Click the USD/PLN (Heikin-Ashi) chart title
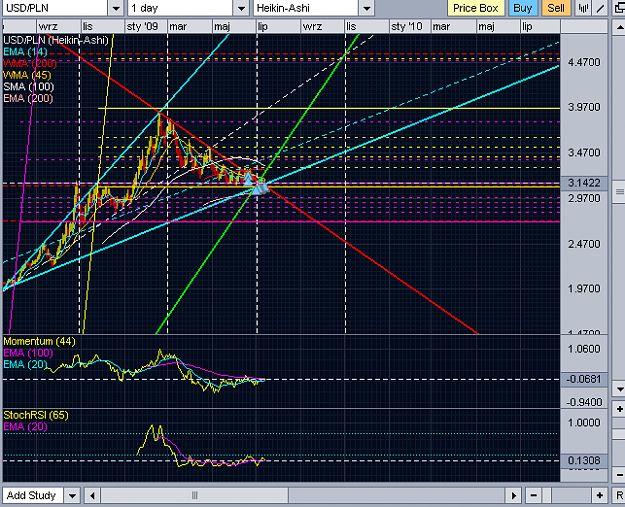The width and height of the screenshot is (625, 507). click(x=56, y=40)
